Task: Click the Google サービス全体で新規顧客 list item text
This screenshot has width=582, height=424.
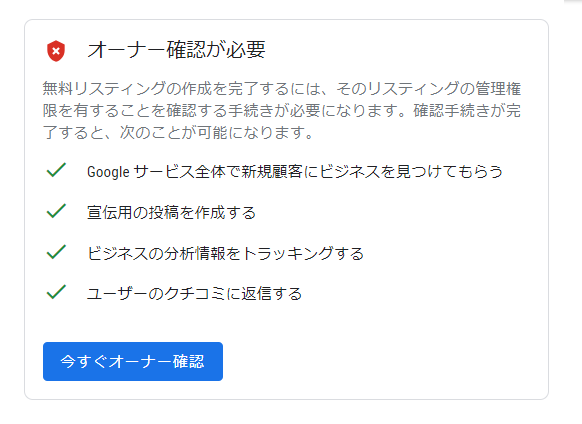Action: coord(295,172)
